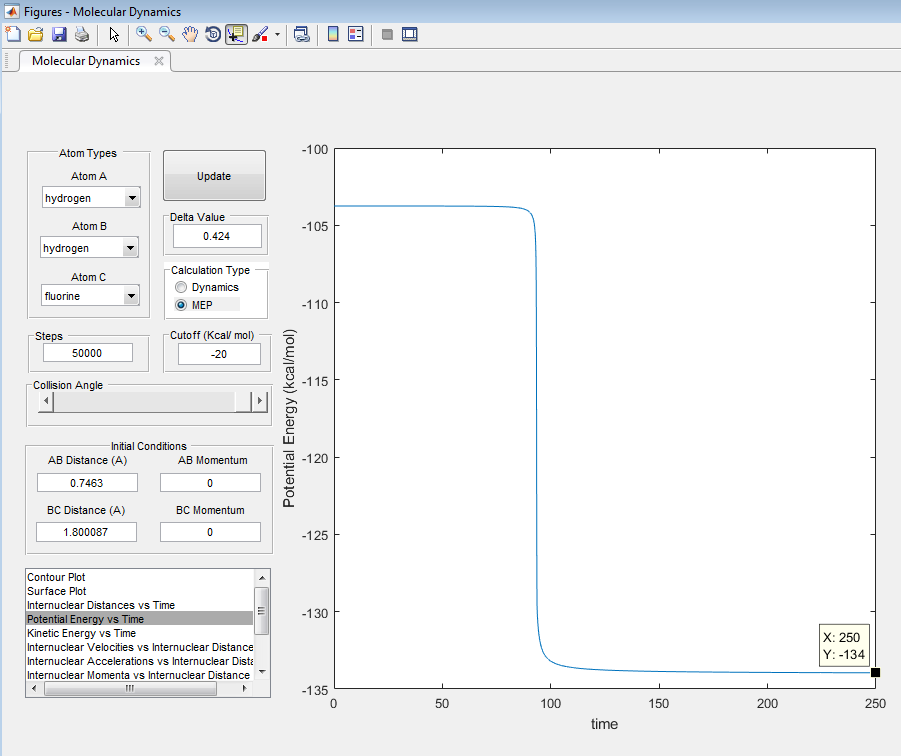
Task: Click the Save Figure floppy disk icon
Action: 59,34
